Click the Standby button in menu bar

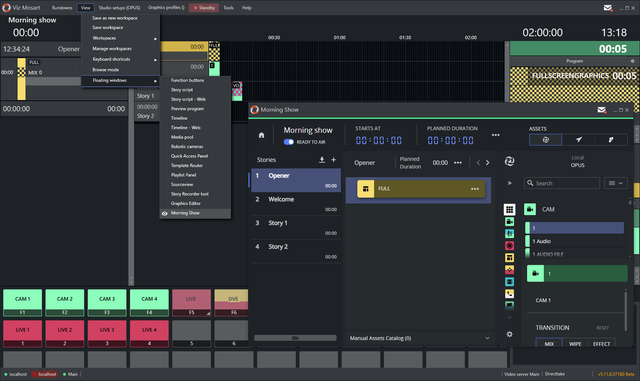pos(204,8)
